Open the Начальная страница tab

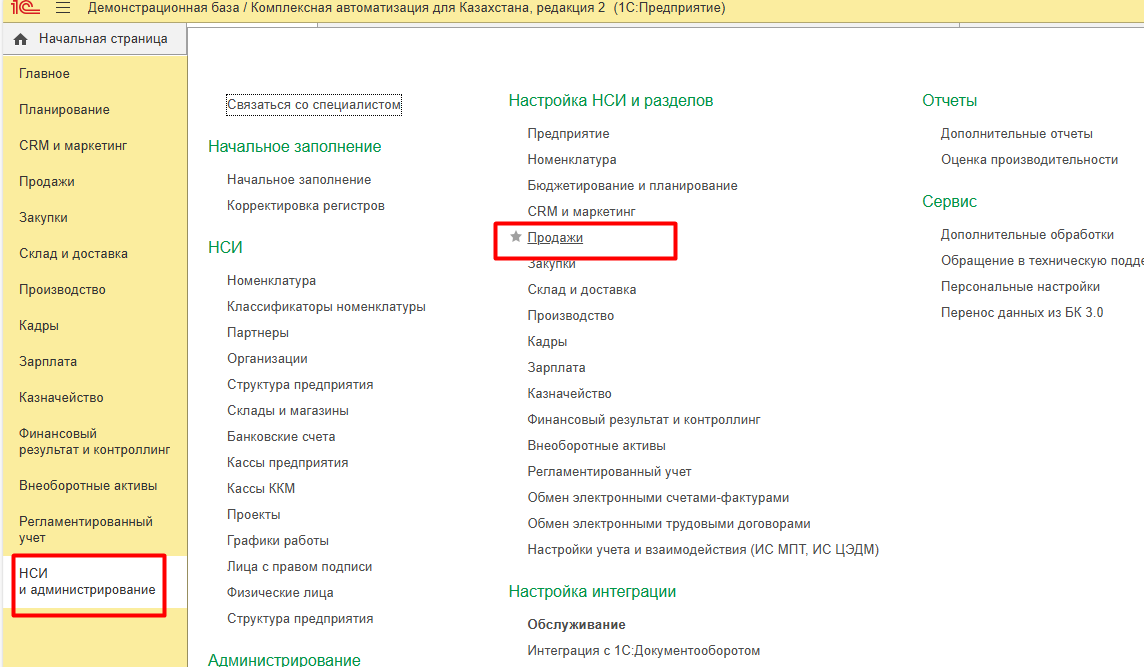102,39
